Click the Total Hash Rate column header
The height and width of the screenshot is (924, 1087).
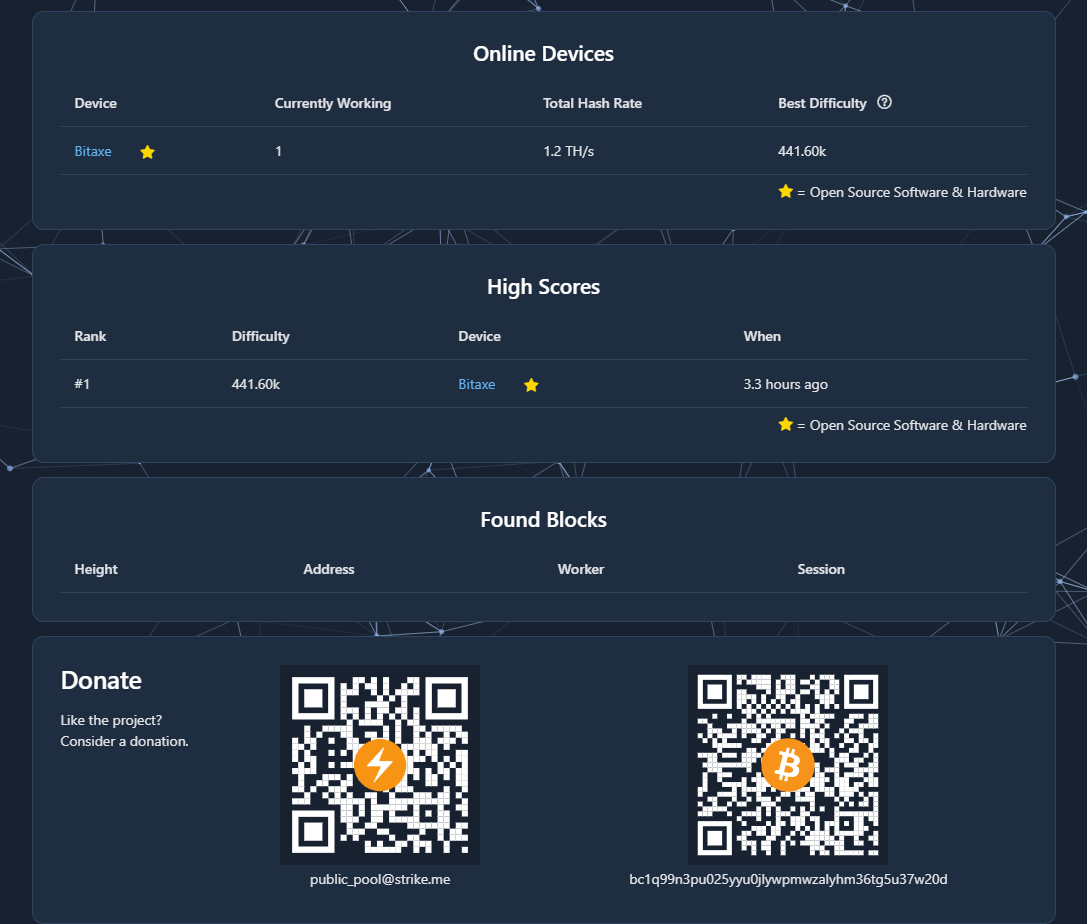(592, 103)
